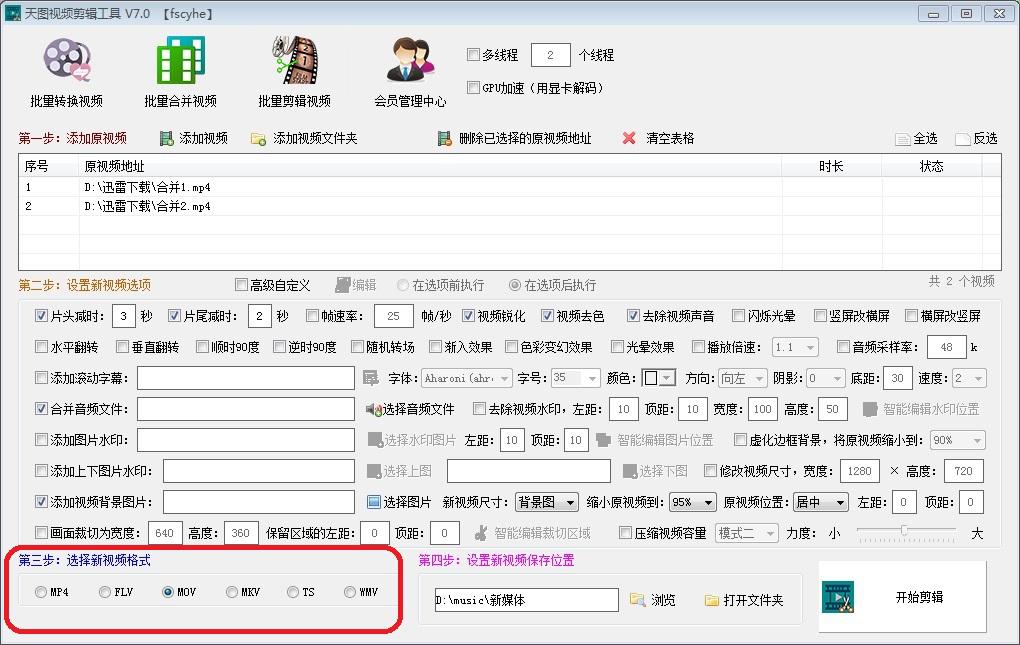Viewport: 1020px width, 645px height.
Task: Click 浏览 to choose save location
Action: (663, 599)
